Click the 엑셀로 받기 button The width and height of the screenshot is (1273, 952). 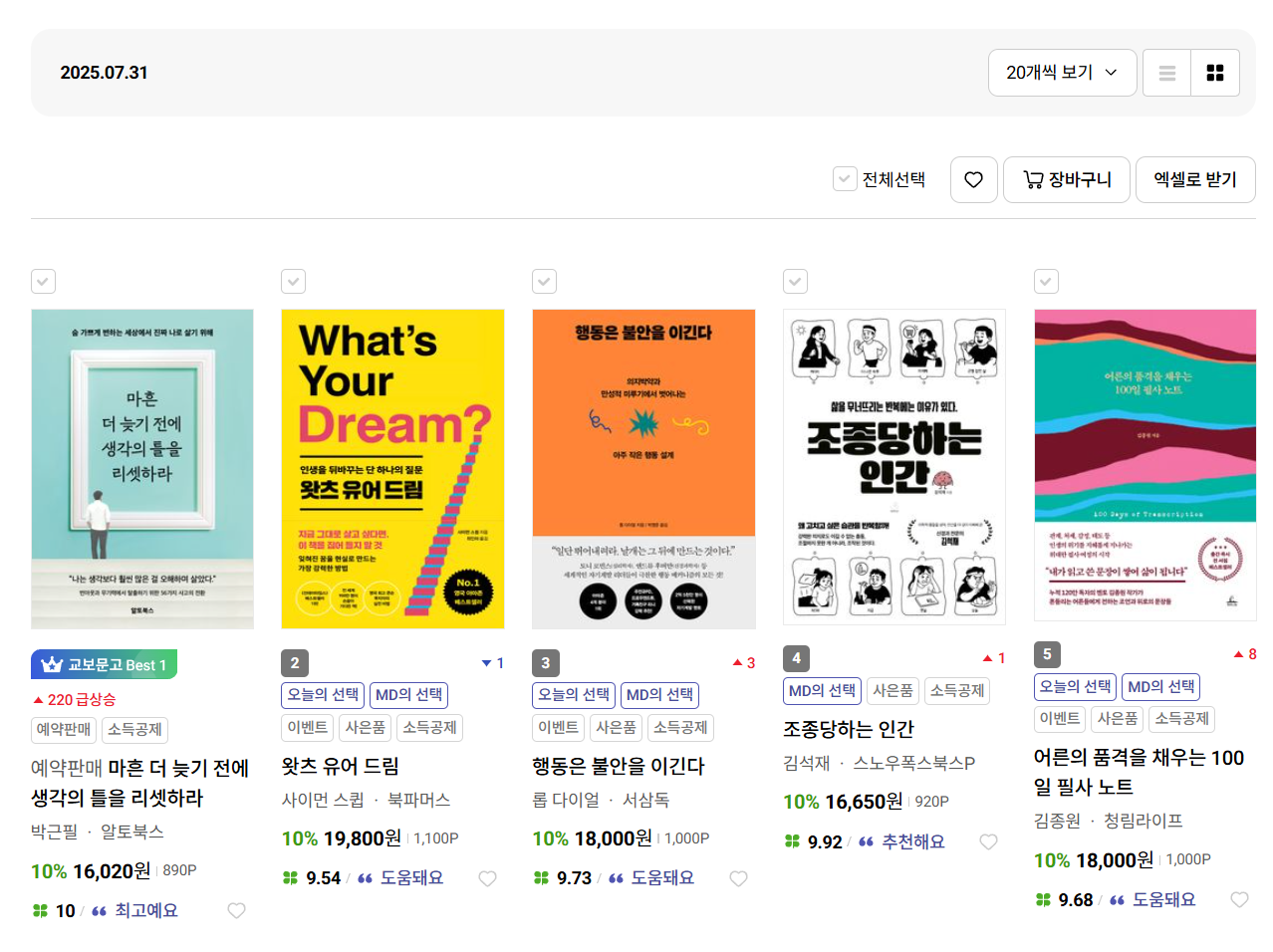coord(1195,179)
